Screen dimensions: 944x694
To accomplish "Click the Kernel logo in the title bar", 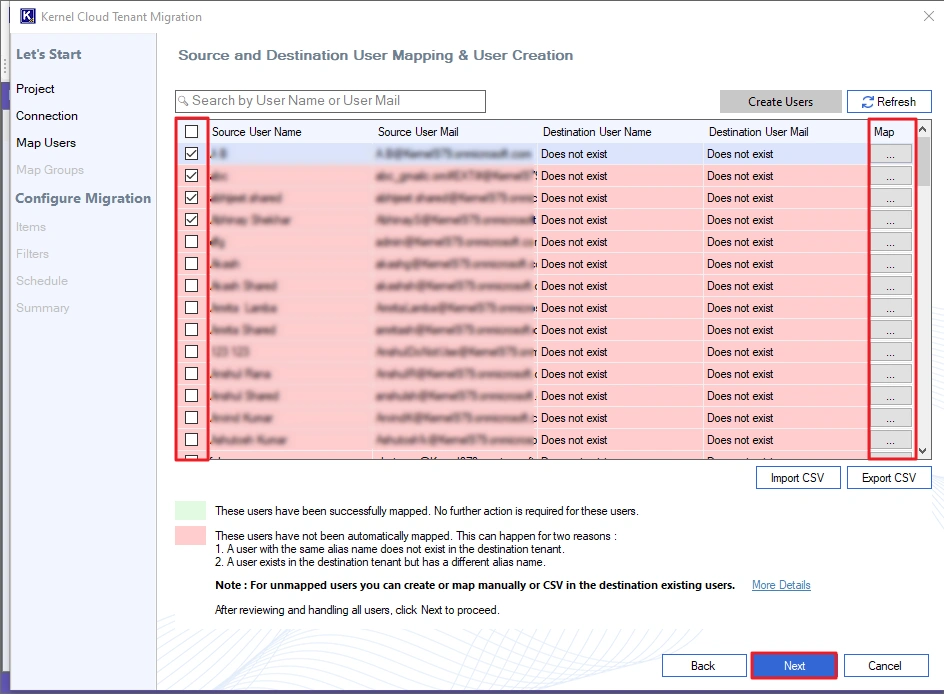I will click(27, 16).
